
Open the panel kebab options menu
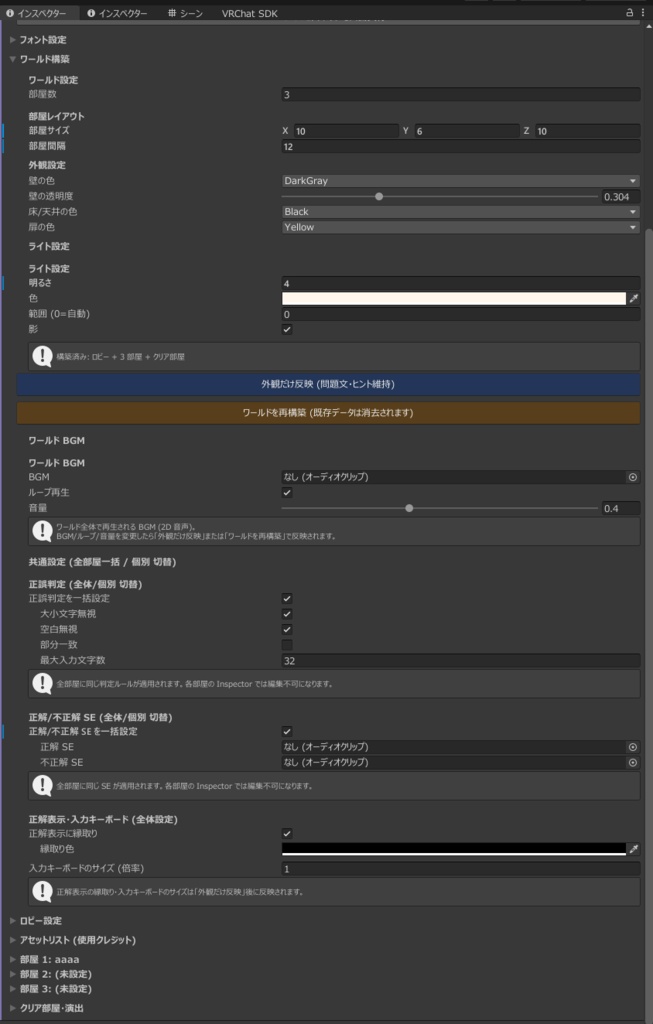(x=643, y=12)
